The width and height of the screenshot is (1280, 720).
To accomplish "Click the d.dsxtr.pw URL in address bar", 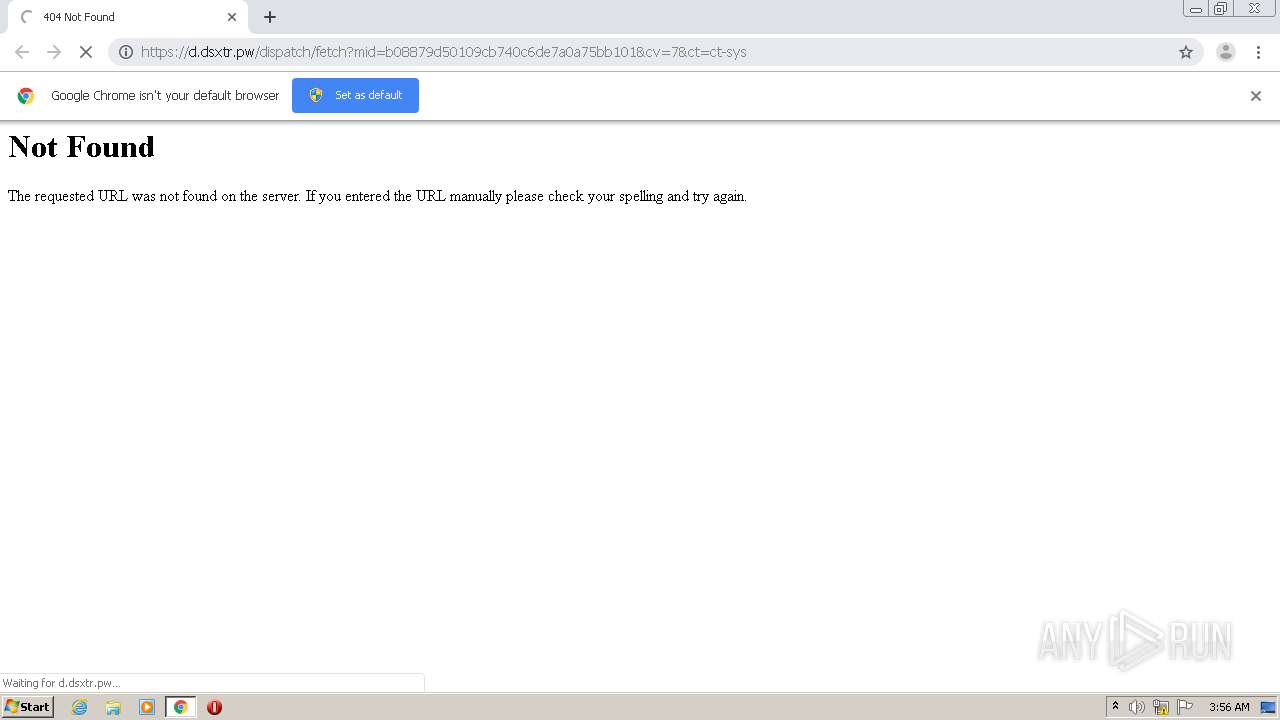I will pyautogui.click(x=443, y=52).
